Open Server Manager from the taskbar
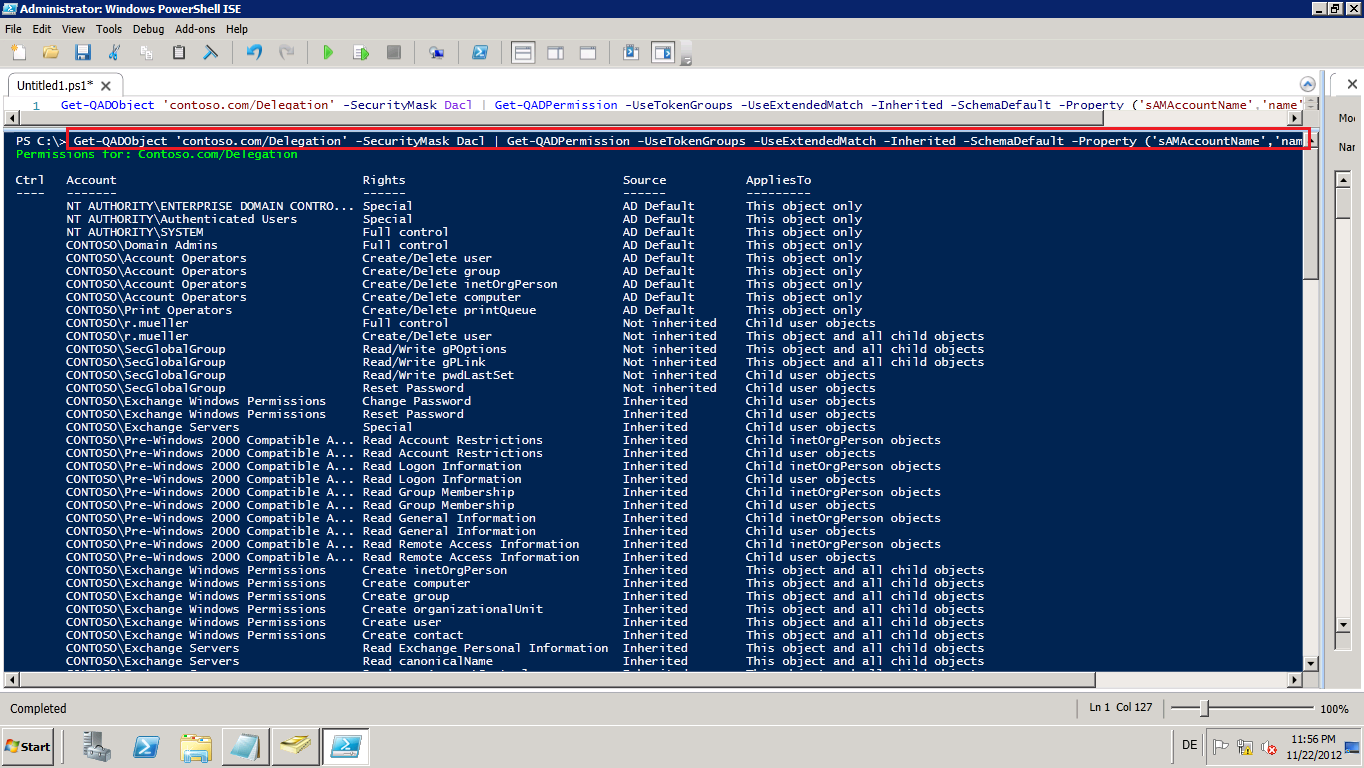 98,746
